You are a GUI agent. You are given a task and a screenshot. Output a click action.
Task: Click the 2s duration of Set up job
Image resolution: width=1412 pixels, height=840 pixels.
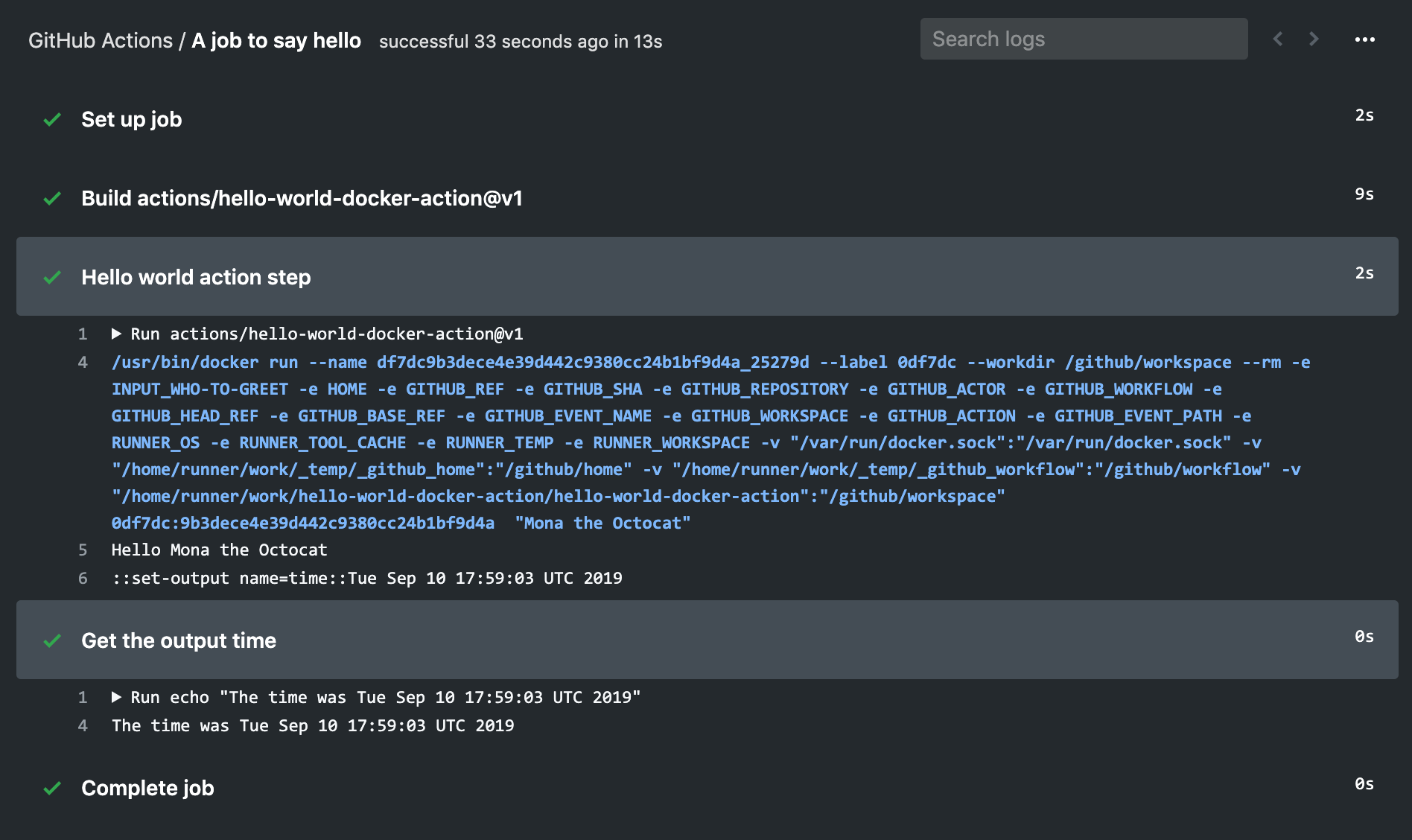(1364, 115)
